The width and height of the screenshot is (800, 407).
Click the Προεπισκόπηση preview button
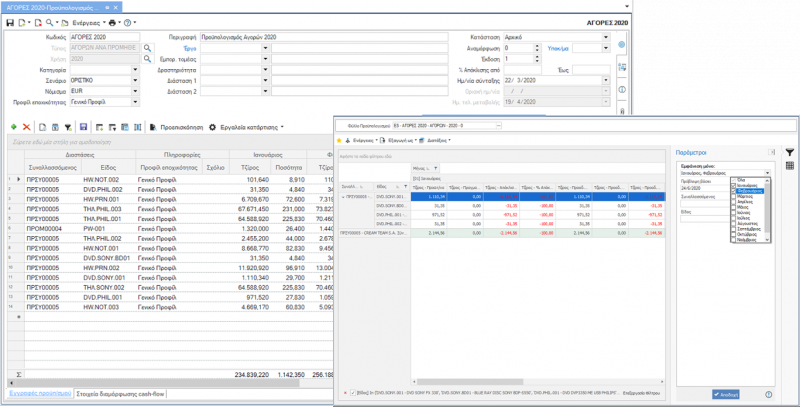(x=177, y=128)
